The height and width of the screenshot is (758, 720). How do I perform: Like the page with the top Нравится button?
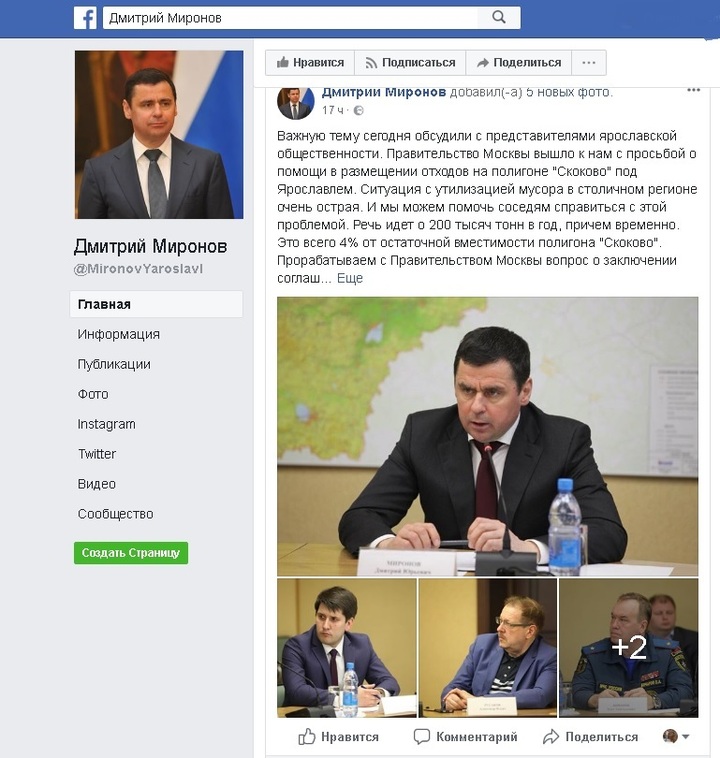click(310, 63)
